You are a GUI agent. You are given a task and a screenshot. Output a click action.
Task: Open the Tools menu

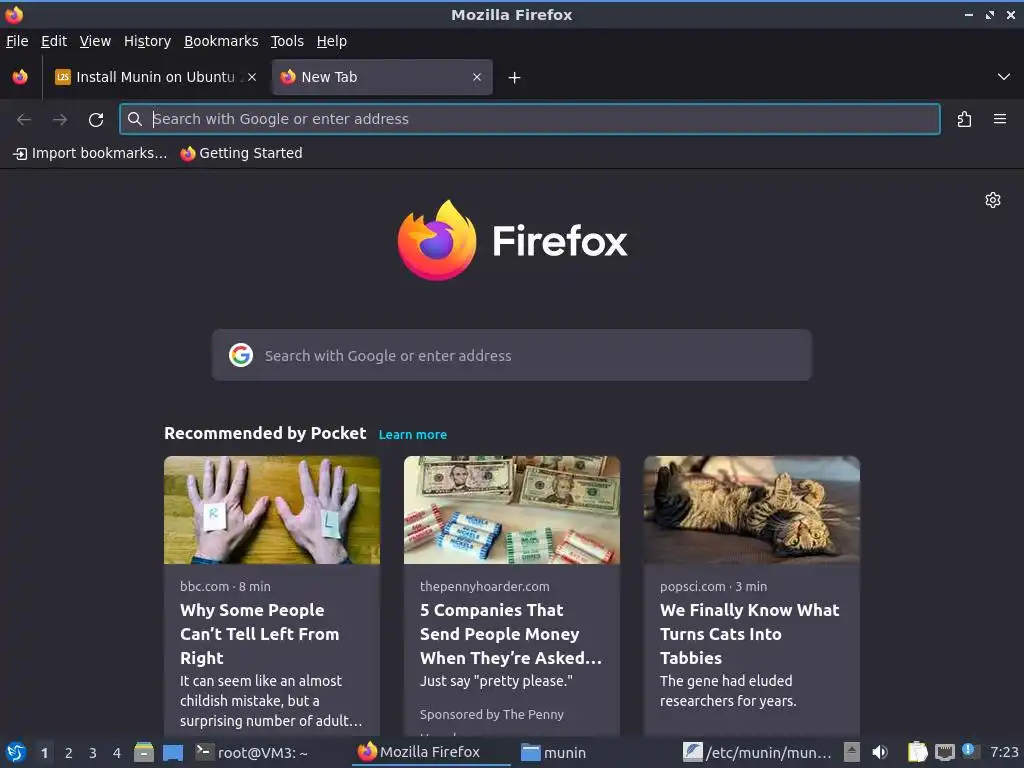pos(287,41)
